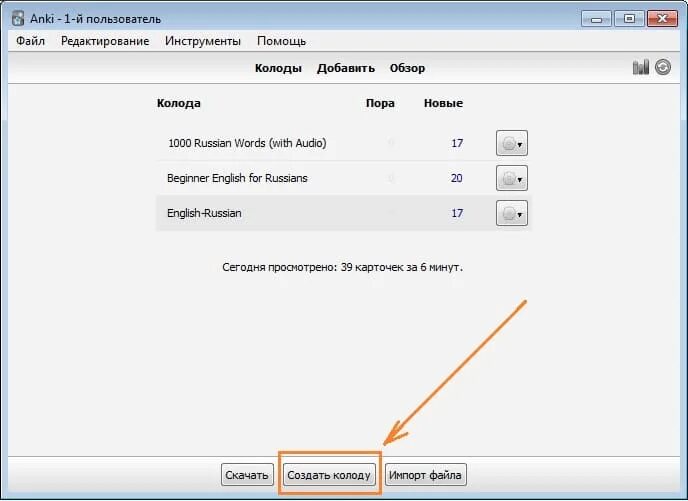Click the Импорт файла button
This screenshot has width=688, height=501.
pos(425,475)
